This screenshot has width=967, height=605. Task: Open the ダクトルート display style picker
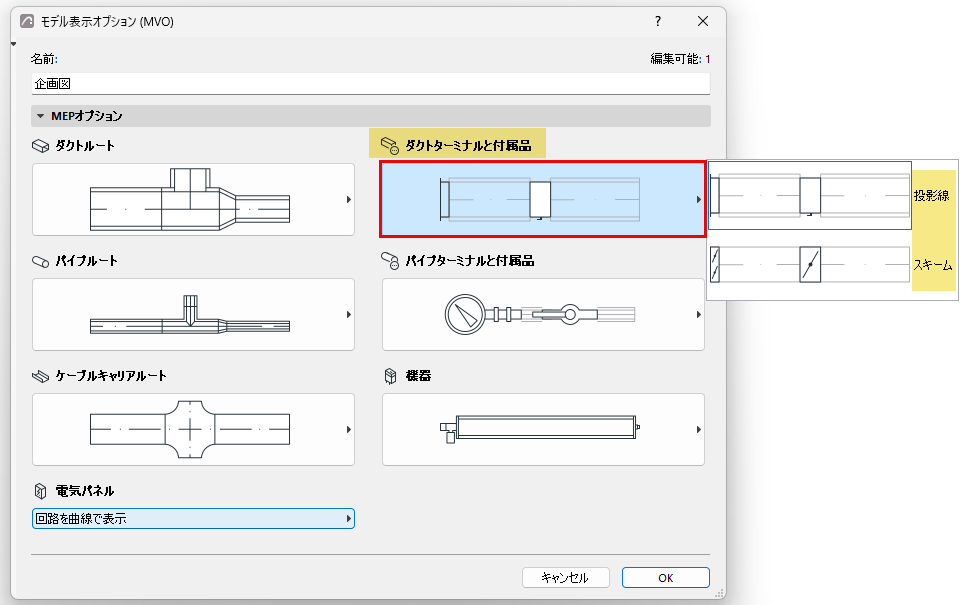tap(193, 199)
